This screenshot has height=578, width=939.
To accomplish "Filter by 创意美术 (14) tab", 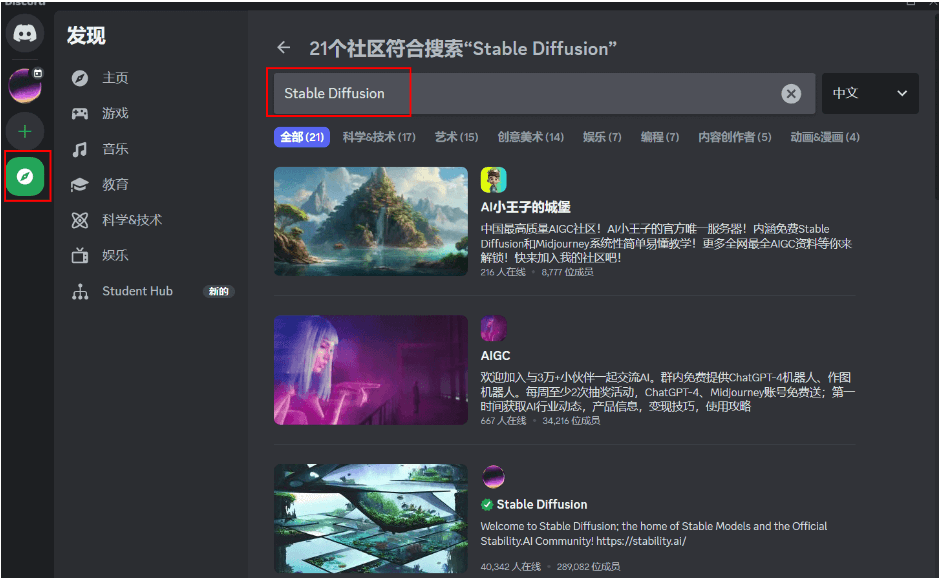I will point(531,137).
